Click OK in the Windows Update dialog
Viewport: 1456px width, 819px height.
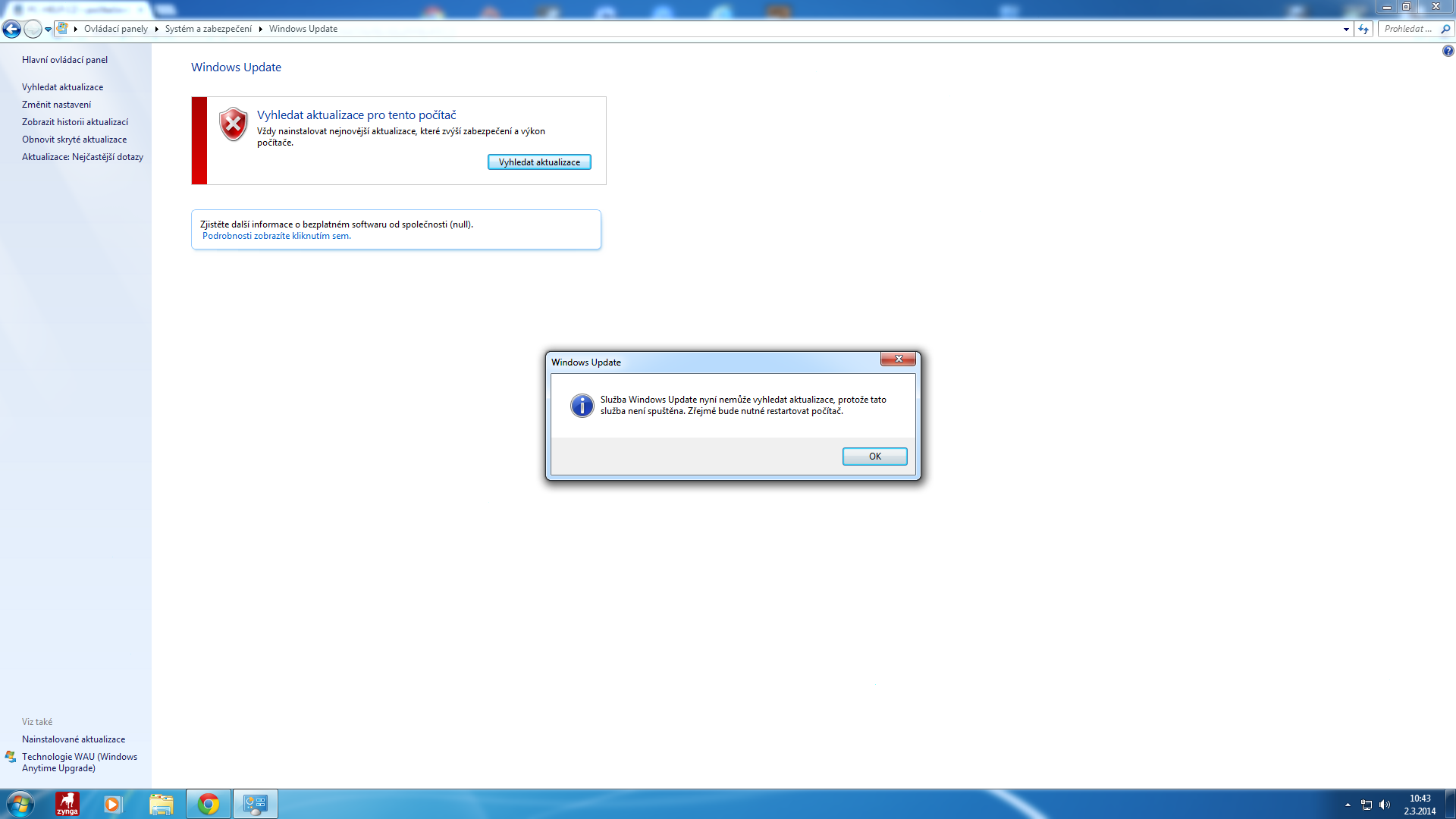(x=874, y=456)
